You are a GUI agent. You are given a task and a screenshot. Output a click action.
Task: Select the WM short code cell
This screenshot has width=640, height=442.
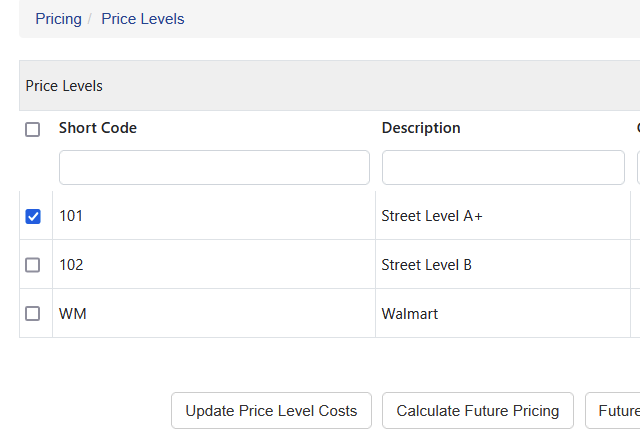click(x=214, y=313)
